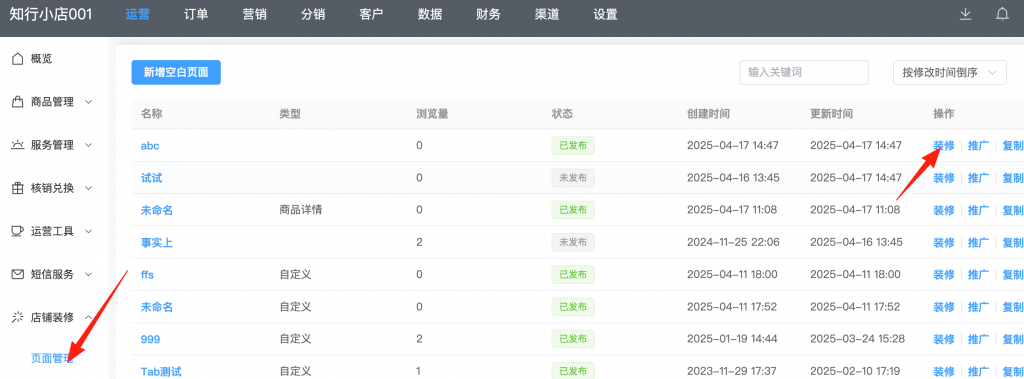This screenshot has height=379, width=1024.
Task: Click 装修 for the abc page
Action: (944, 145)
